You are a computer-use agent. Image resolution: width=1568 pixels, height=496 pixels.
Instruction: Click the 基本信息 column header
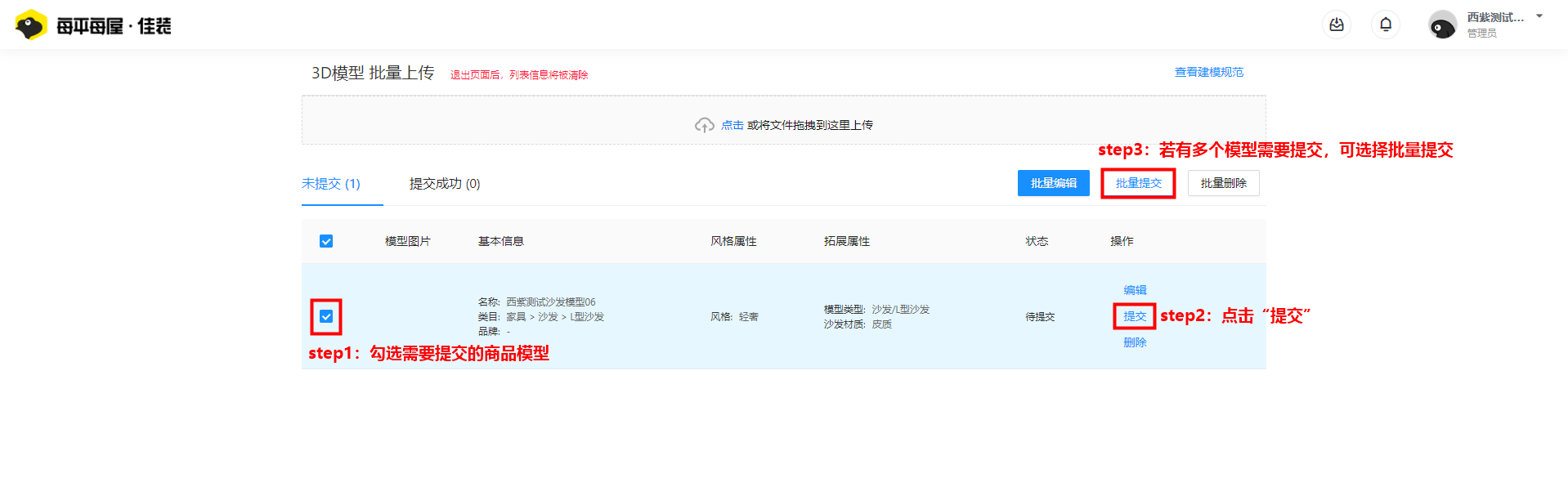tap(501, 241)
